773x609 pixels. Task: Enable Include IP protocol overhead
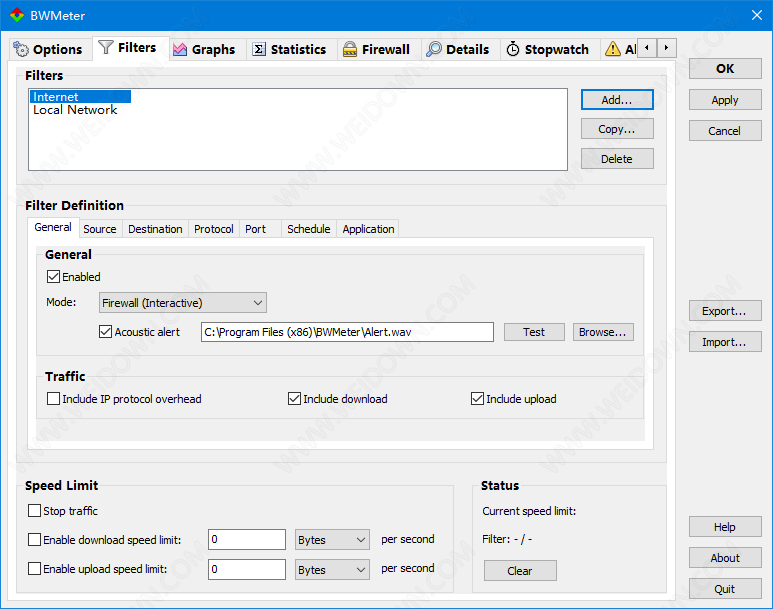pos(53,398)
